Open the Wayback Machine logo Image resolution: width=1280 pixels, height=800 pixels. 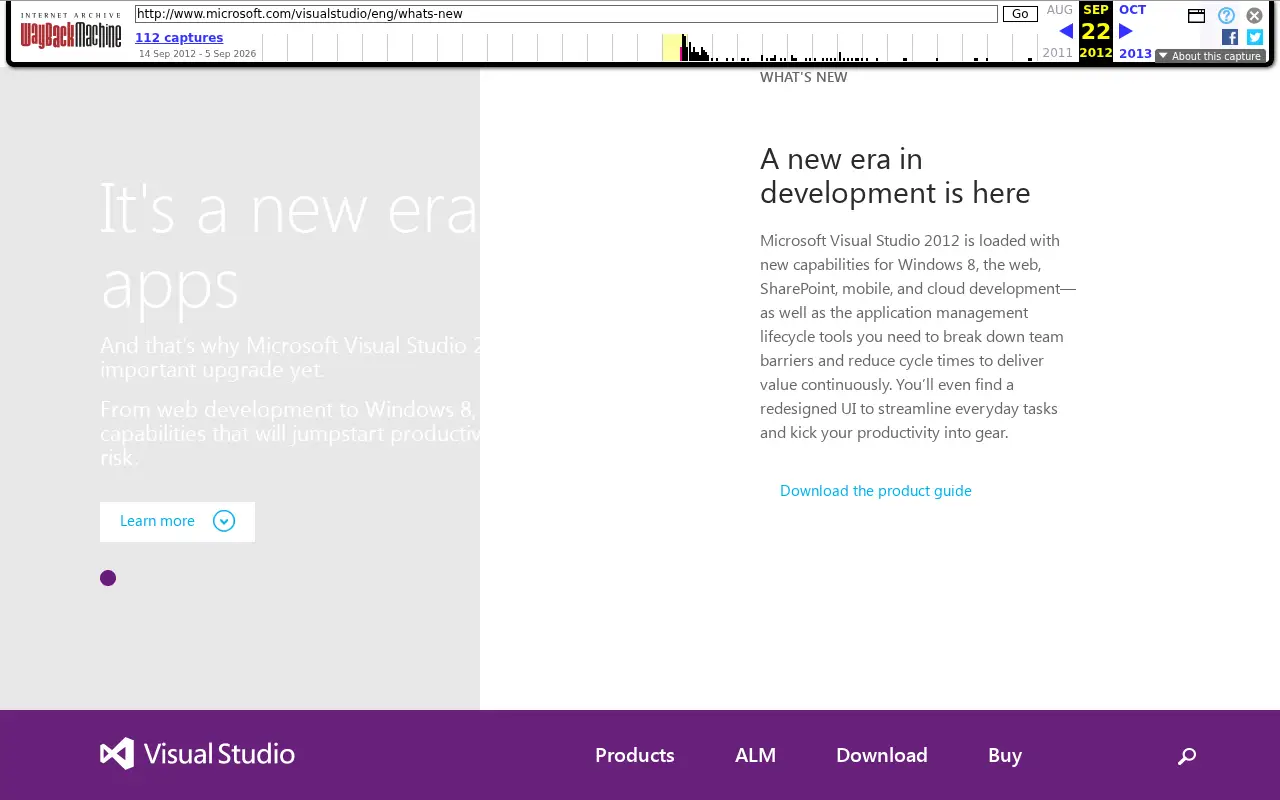71,32
